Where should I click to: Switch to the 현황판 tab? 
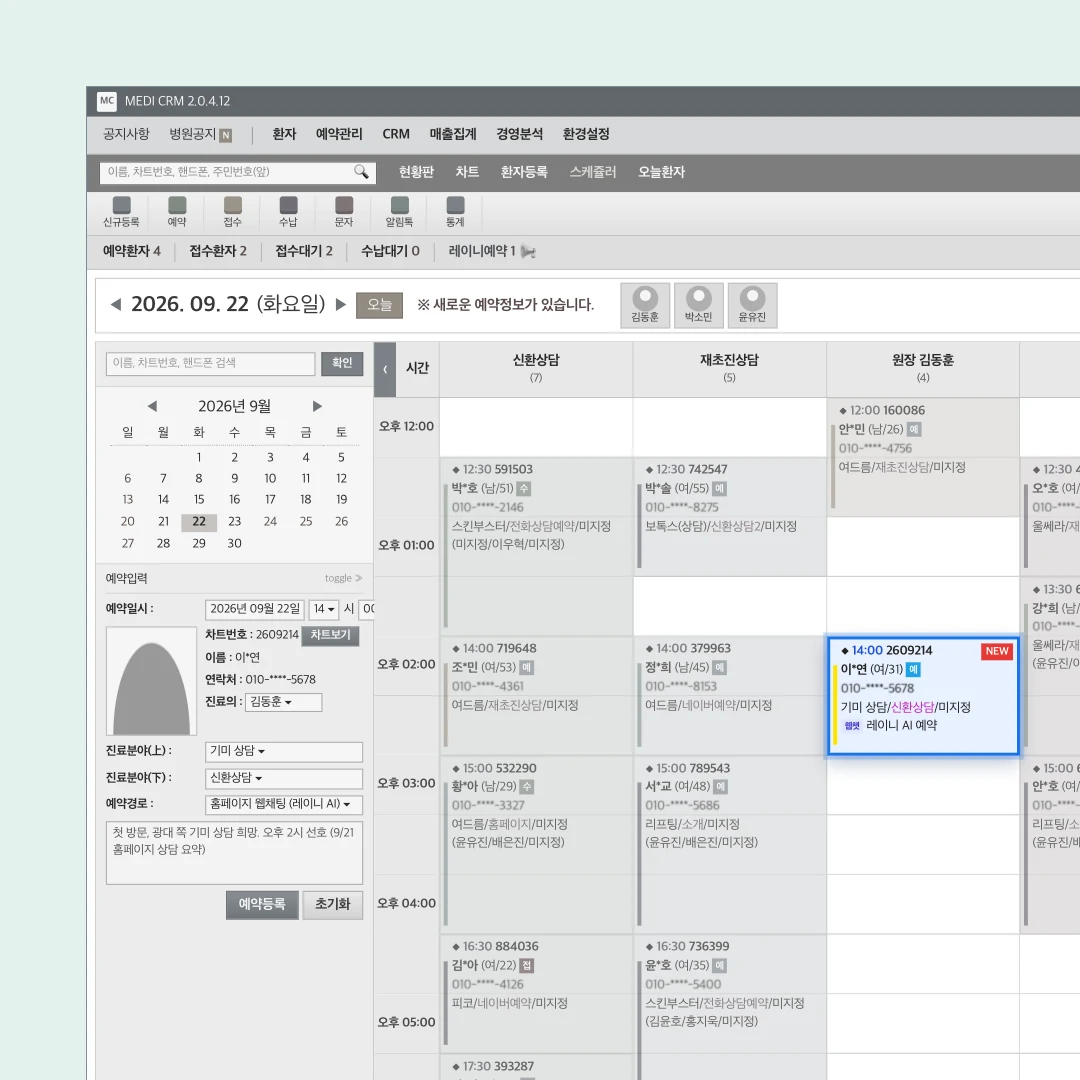[x=417, y=172]
